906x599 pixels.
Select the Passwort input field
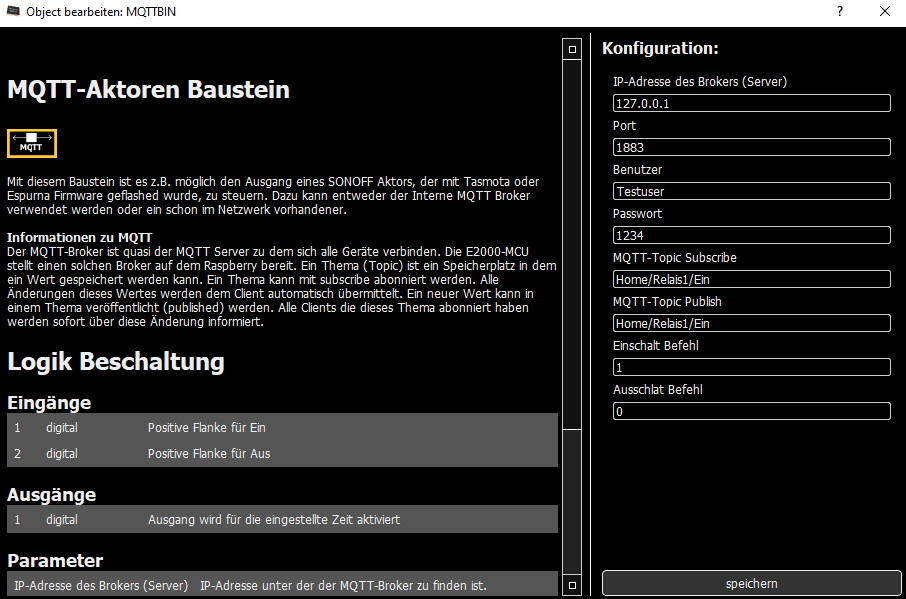[751, 235]
